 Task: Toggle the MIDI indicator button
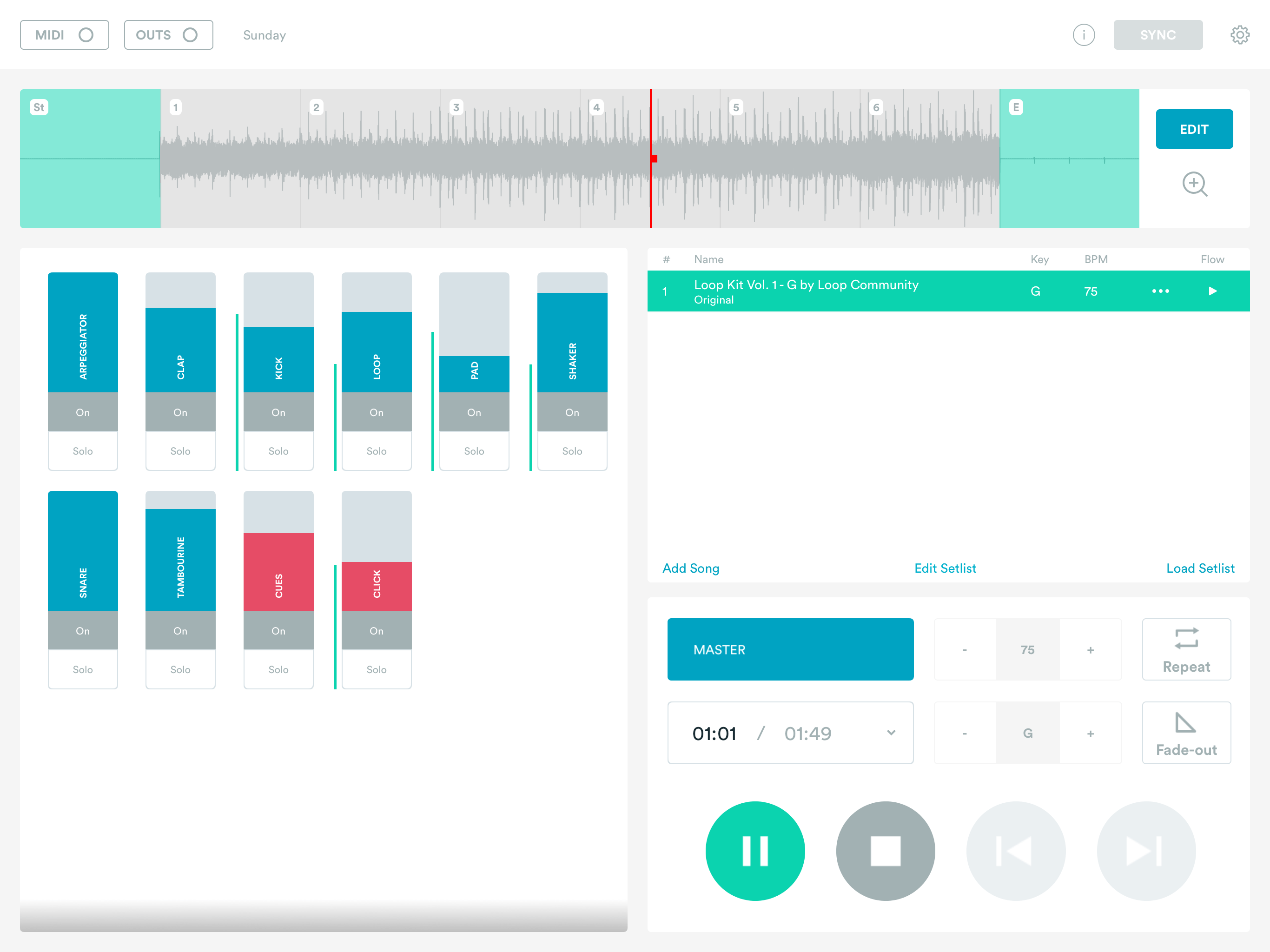pyautogui.click(x=64, y=35)
